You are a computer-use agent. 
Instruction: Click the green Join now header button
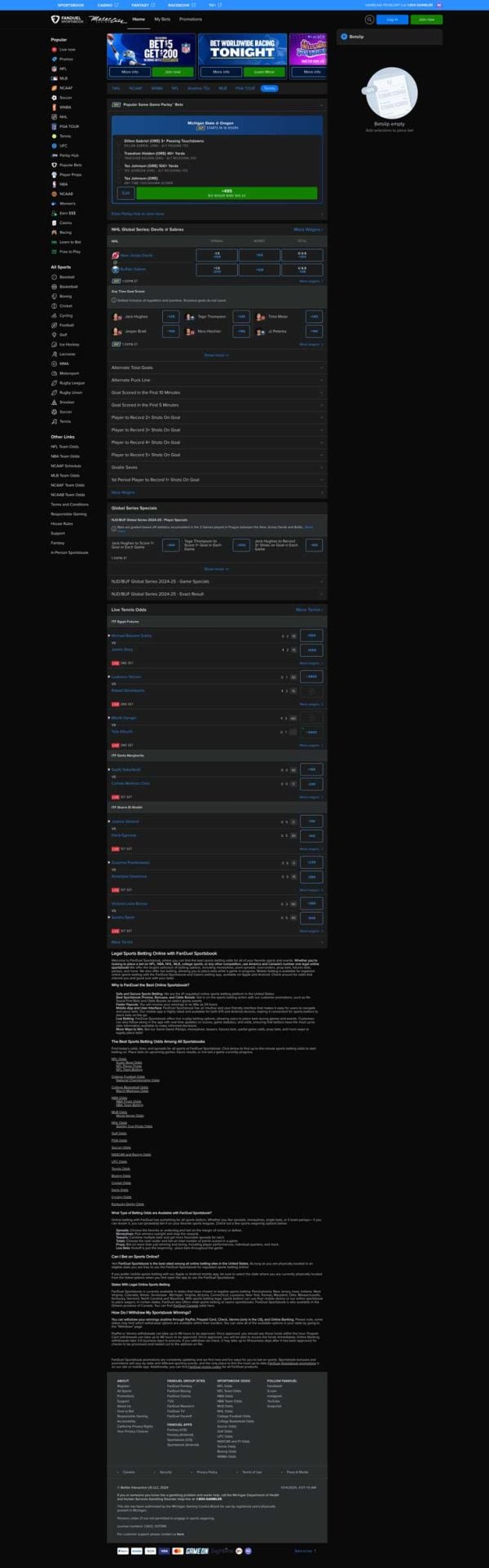426,19
